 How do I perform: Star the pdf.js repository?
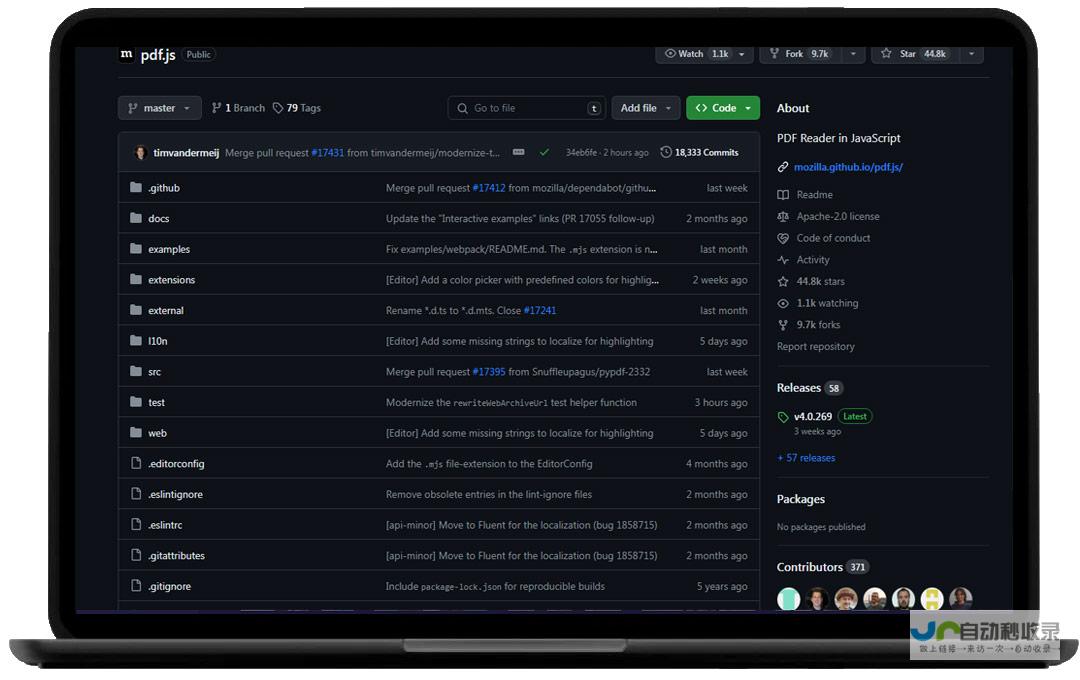pyautogui.click(x=915, y=54)
